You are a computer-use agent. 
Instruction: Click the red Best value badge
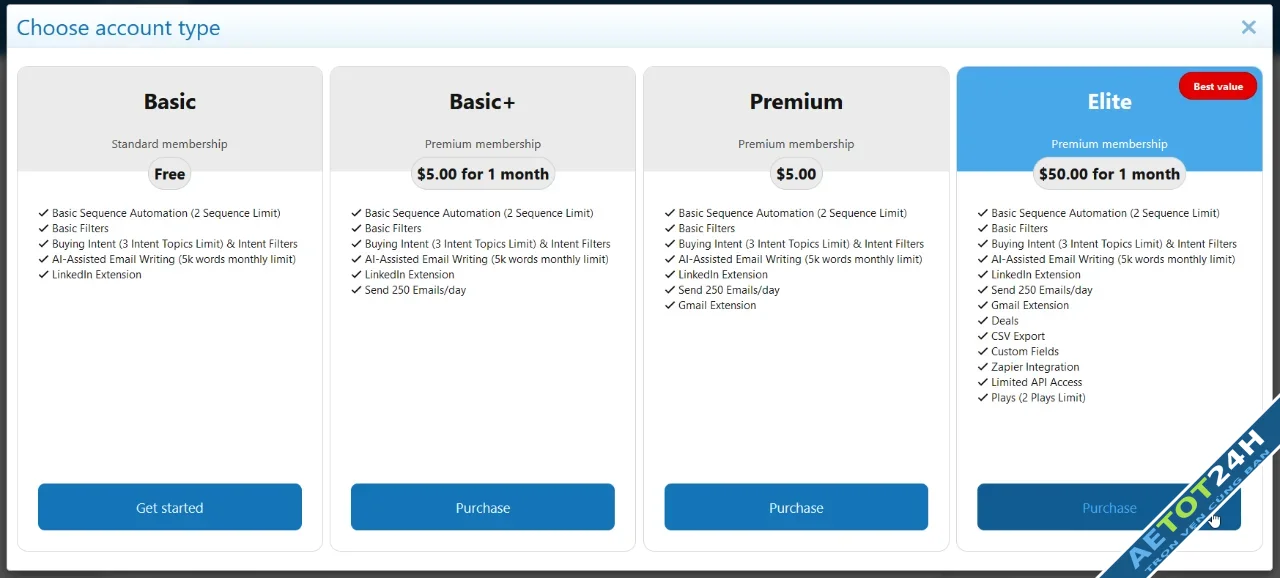(x=1217, y=86)
